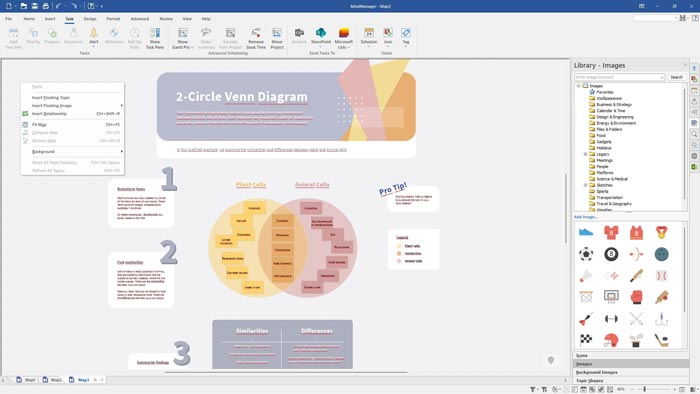Select the blue sneaker library image
Image resolution: width=700 pixels, height=394 pixels.
[x=586, y=232]
